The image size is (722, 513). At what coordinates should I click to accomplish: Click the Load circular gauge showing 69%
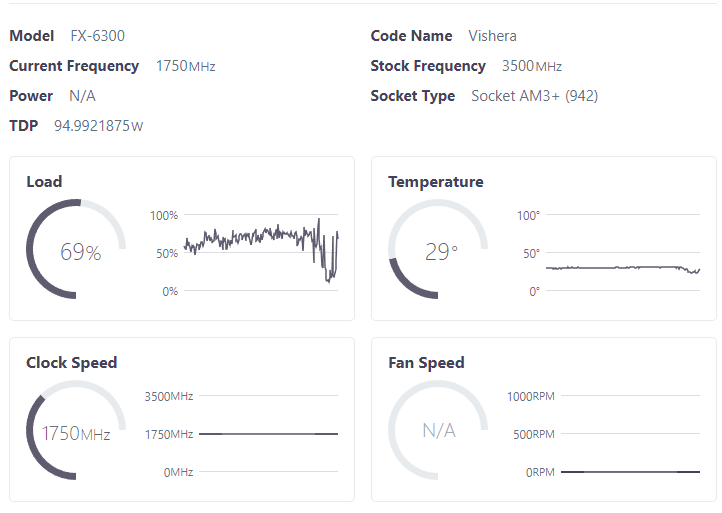pyautogui.click(x=77, y=250)
